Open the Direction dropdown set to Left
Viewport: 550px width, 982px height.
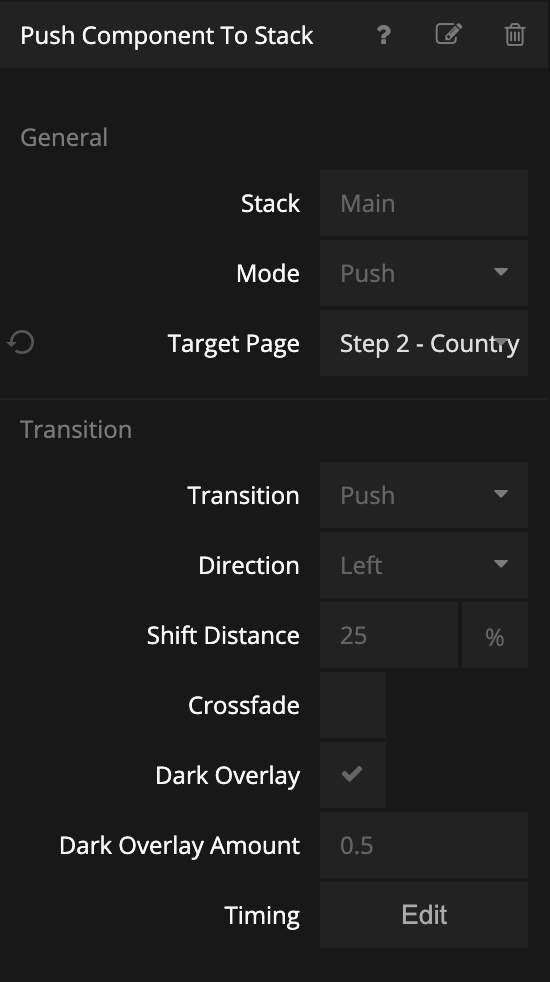click(x=424, y=565)
